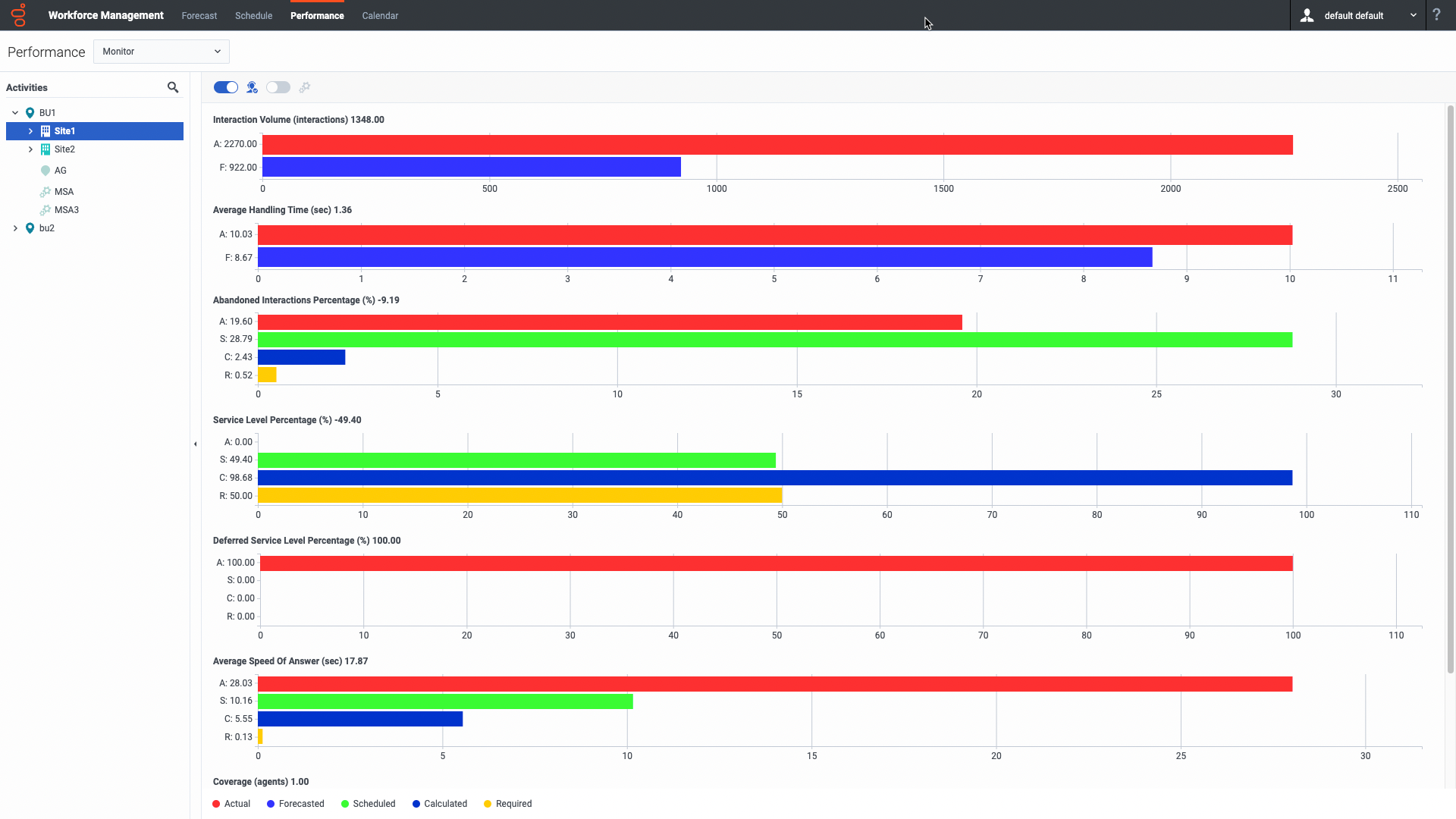Click the link/chain icon in toolbar
The image size is (1456, 819).
point(305,87)
